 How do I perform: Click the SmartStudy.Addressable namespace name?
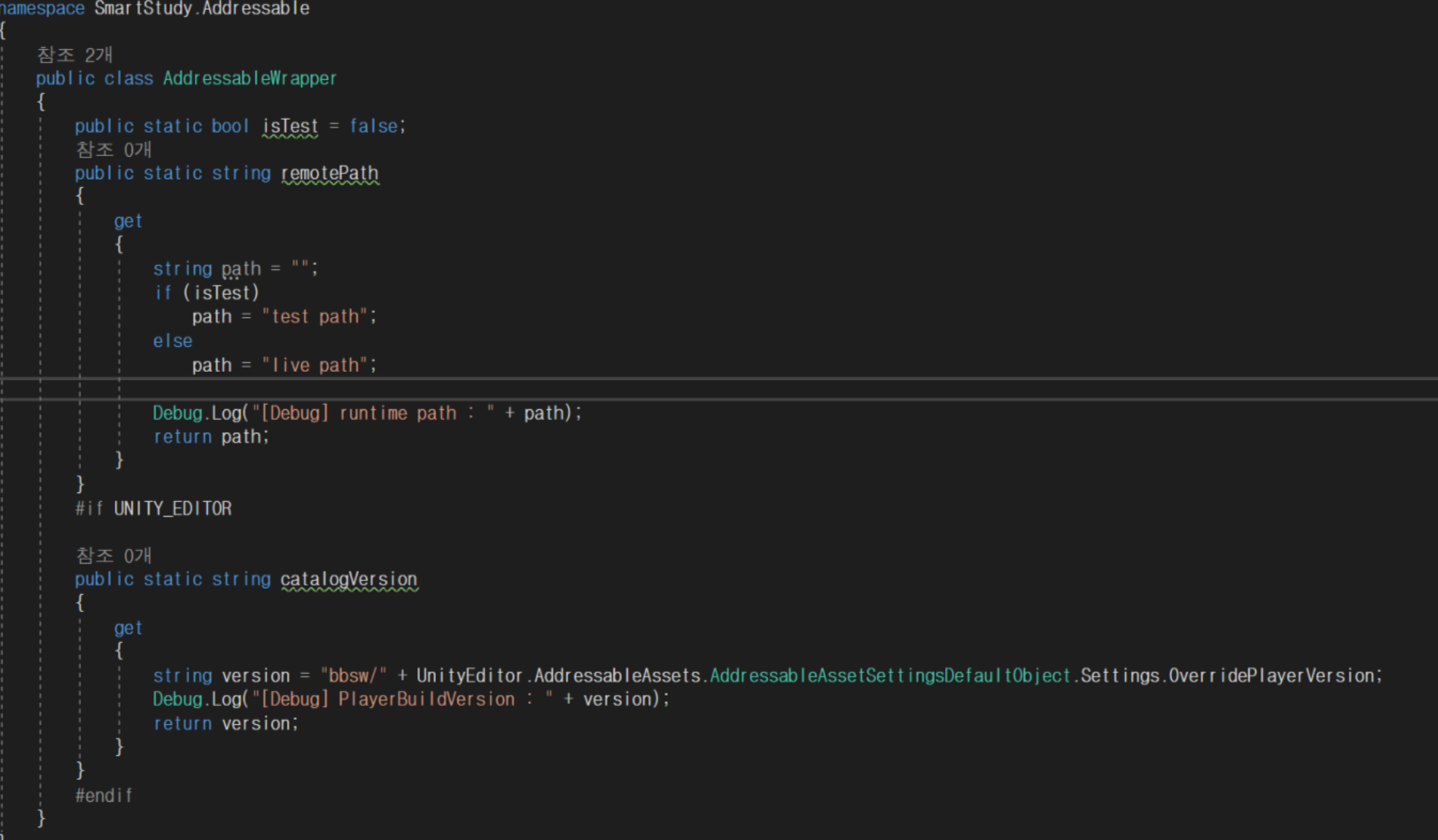pos(202,8)
